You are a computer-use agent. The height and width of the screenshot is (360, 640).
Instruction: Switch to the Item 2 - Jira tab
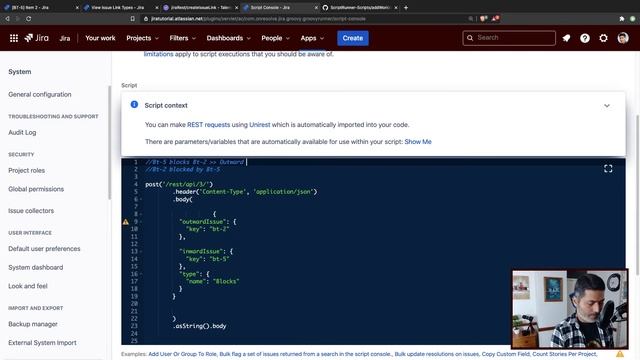click(x=40, y=7)
